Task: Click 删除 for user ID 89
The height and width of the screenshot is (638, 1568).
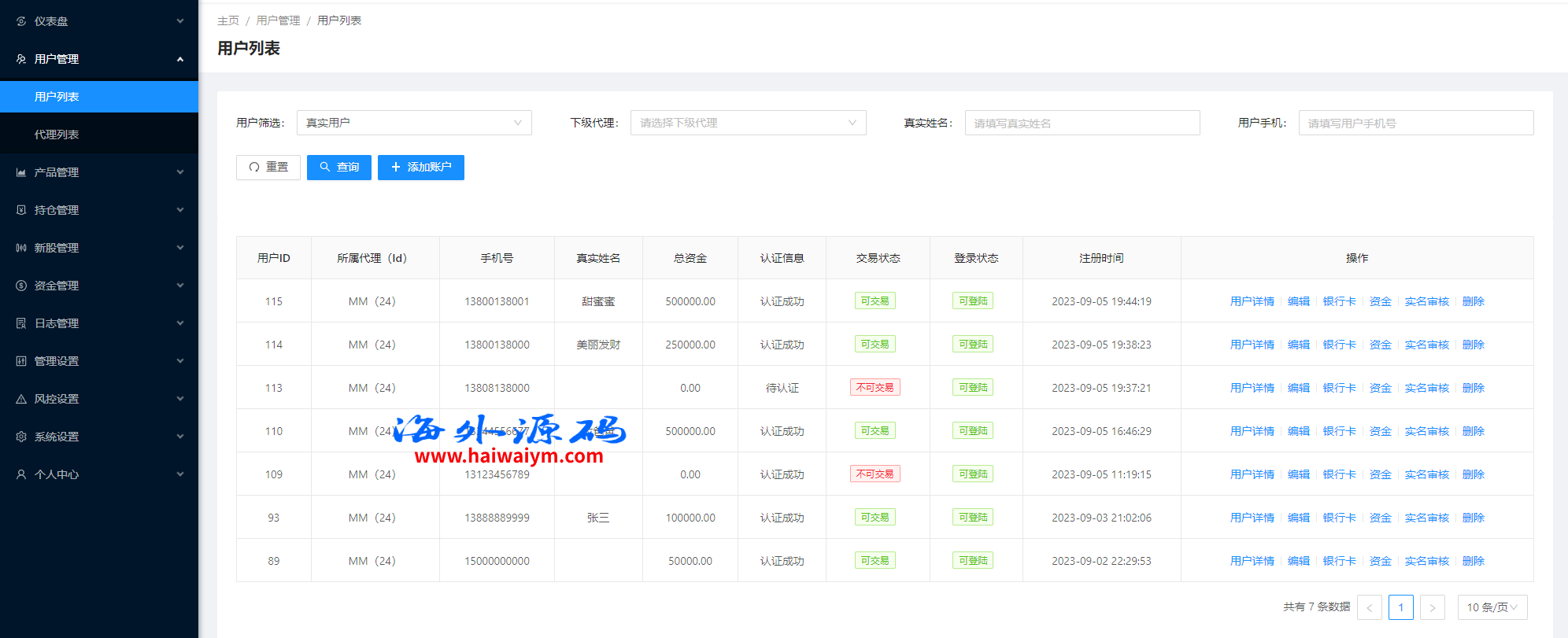Action: coord(1473,561)
